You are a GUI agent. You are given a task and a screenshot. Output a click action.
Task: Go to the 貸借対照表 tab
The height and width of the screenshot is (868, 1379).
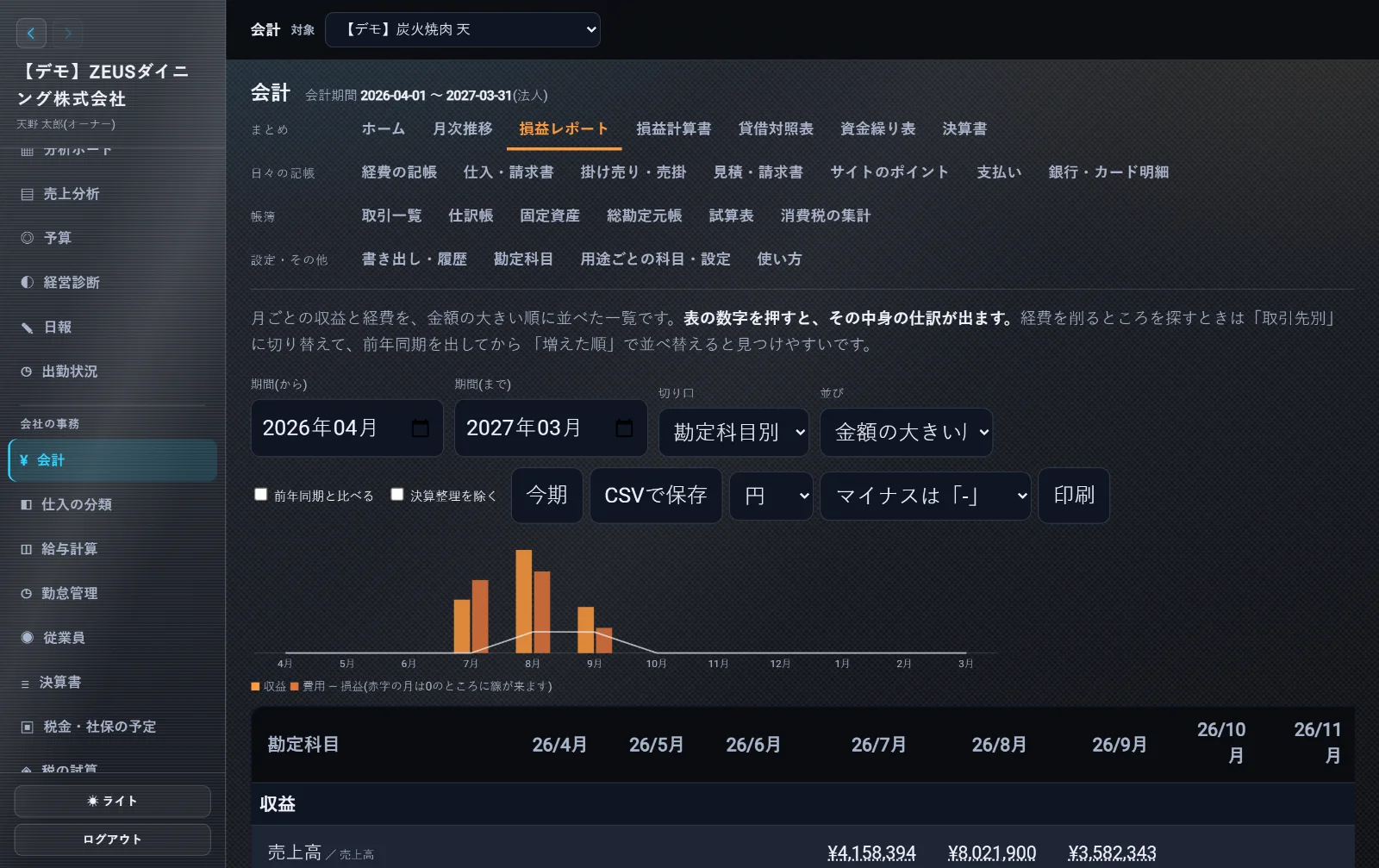pos(776,128)
